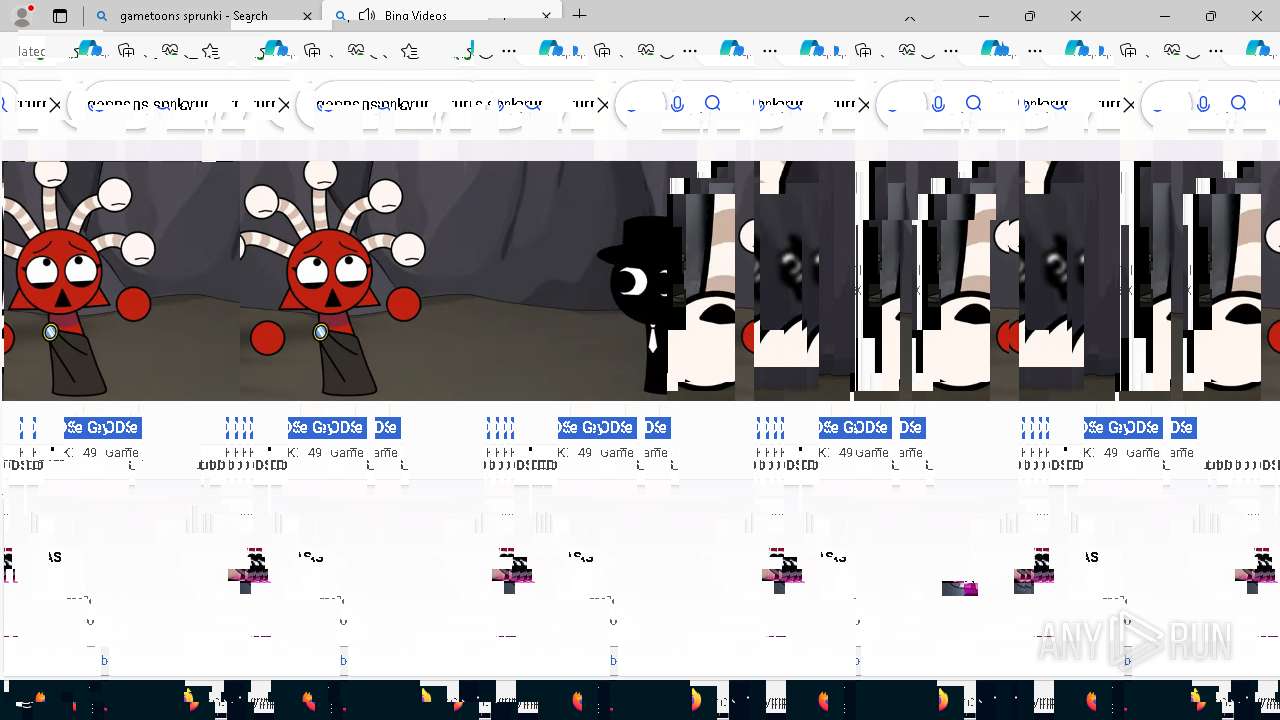Image resolution: width=1280 pixels, height=720 pixels.
Task: Click the leftmost red character video frame
Action: (121, 280)
